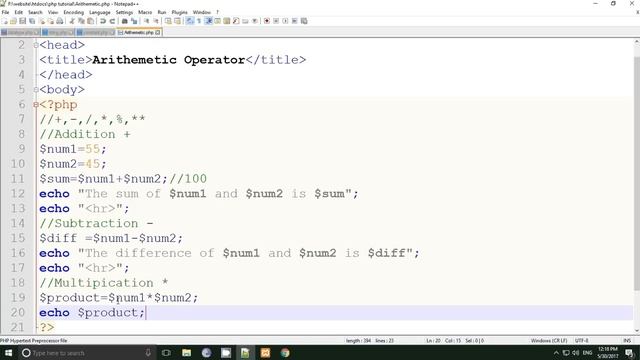Open the Action Center notifications
This screenshot has height=360, width=640.
(630, 353)
